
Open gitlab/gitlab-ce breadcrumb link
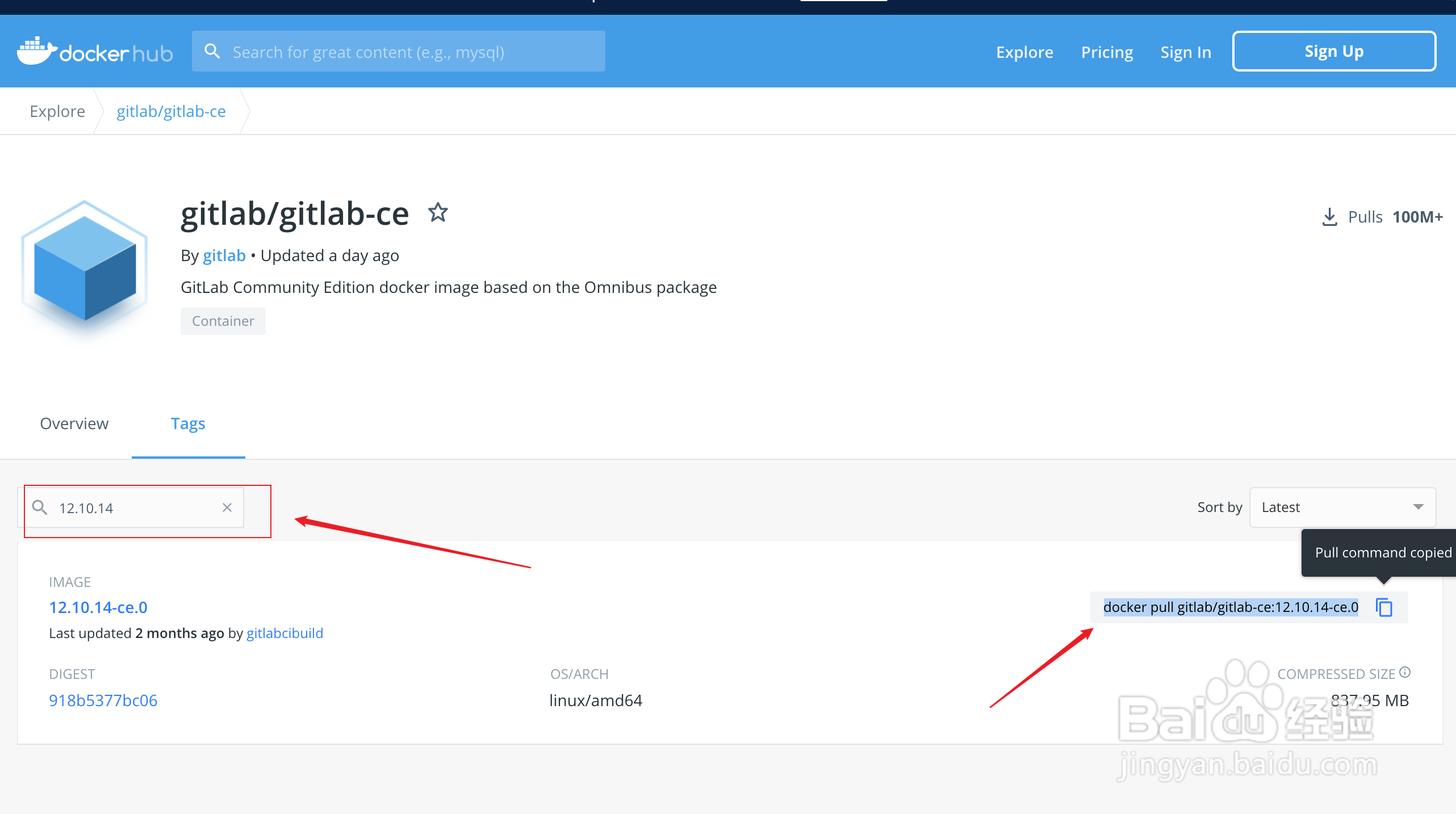[171, 111]
